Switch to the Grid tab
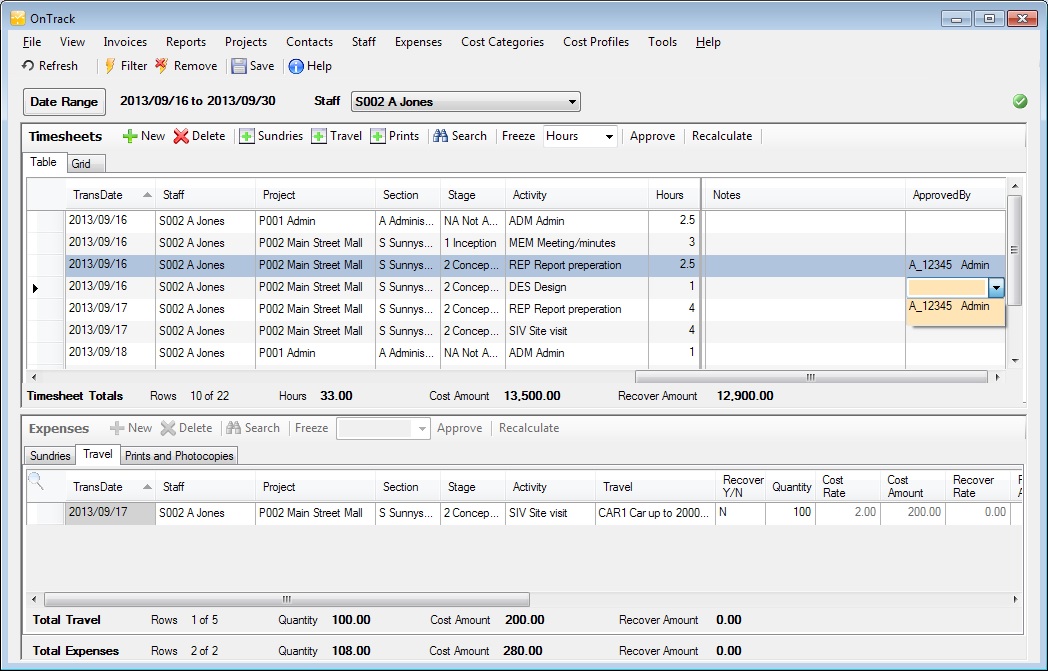 (x=86, y=163)
